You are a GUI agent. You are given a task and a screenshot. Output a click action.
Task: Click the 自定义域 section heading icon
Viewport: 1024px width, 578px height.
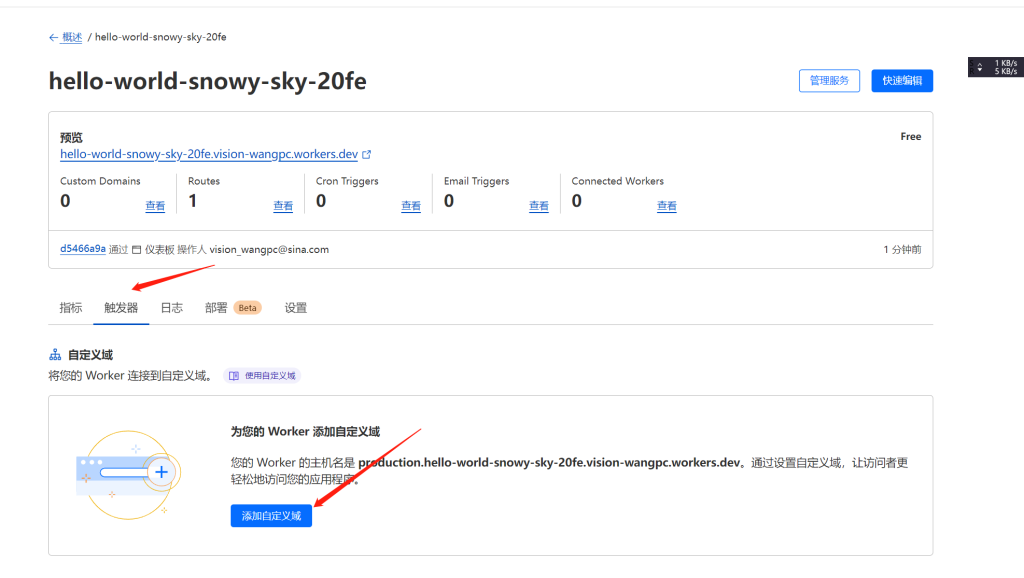55,355
